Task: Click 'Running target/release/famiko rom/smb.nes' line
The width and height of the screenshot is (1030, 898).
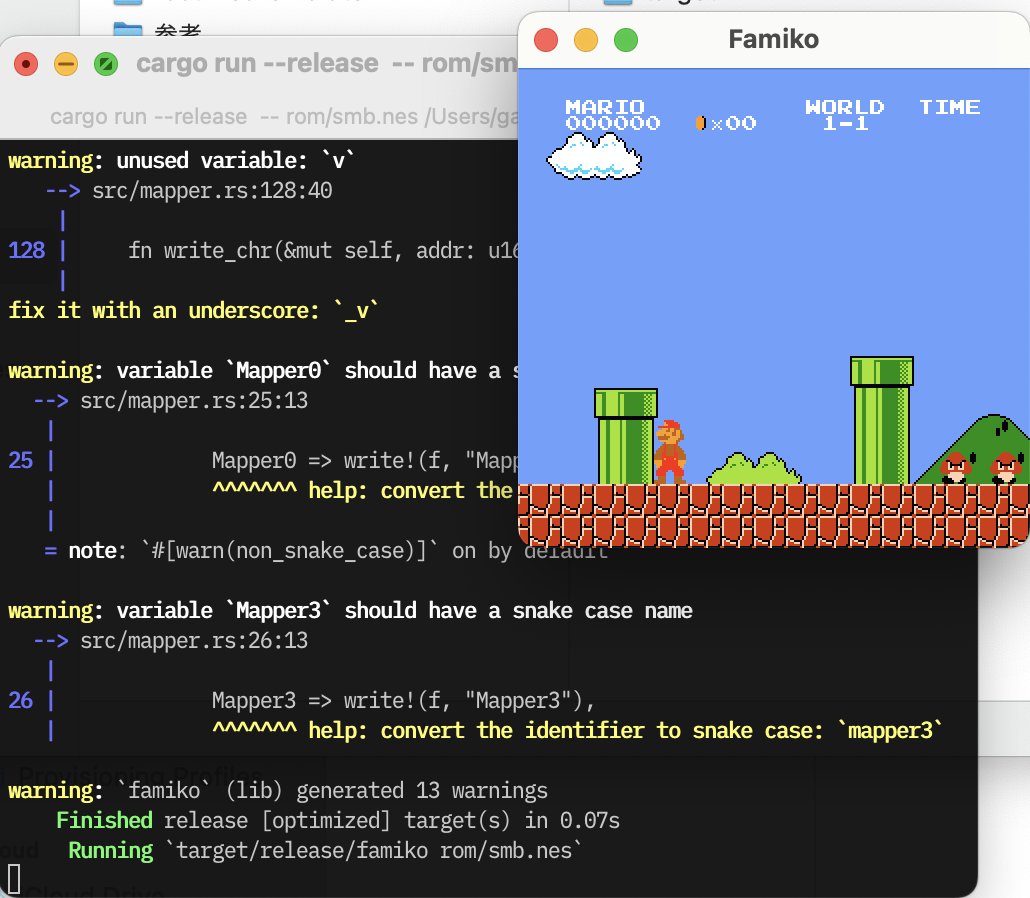Action: [x=325, y=851]
